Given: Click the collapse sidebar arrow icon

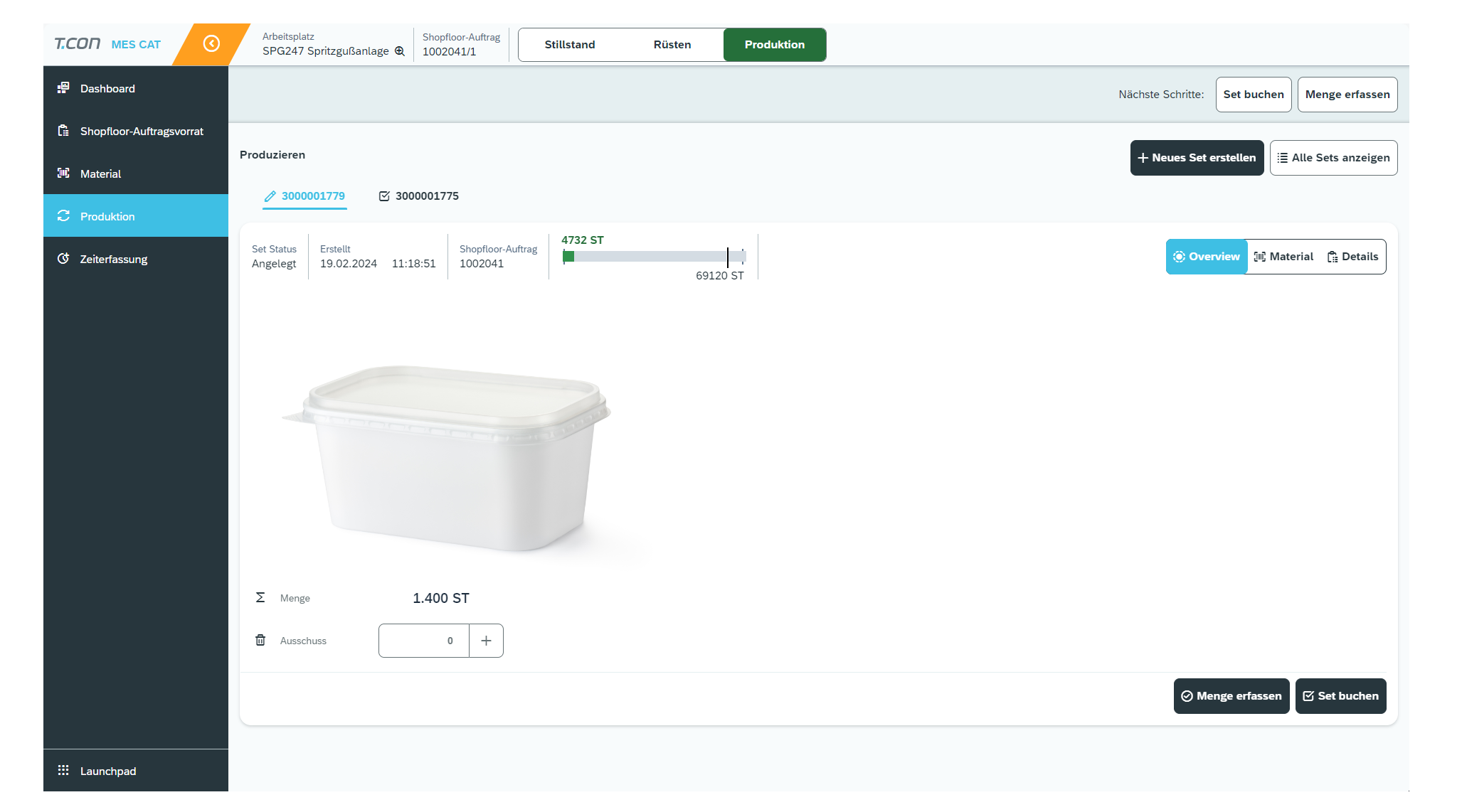Looking at the screenshot, I should 211,44.
